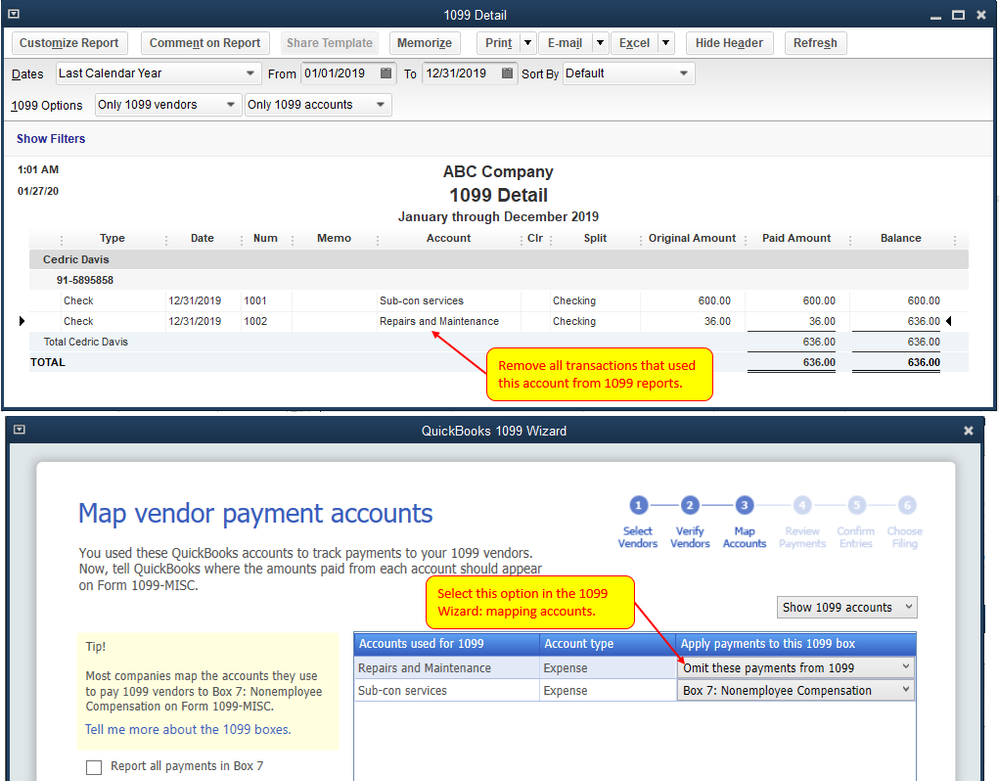
Task: Click step 5 Confirm Entries circle
Action: [x=856, y=506]
